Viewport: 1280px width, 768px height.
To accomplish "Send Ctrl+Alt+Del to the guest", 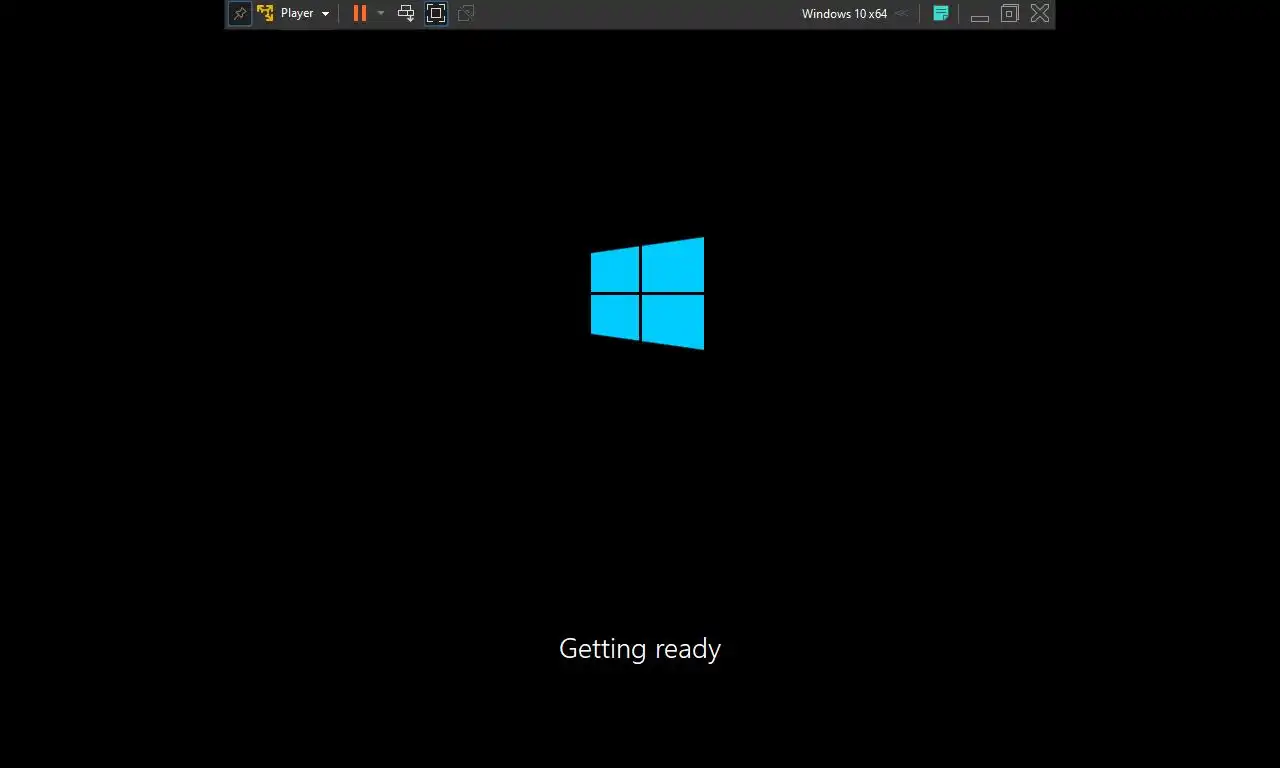I will (406, 13).
